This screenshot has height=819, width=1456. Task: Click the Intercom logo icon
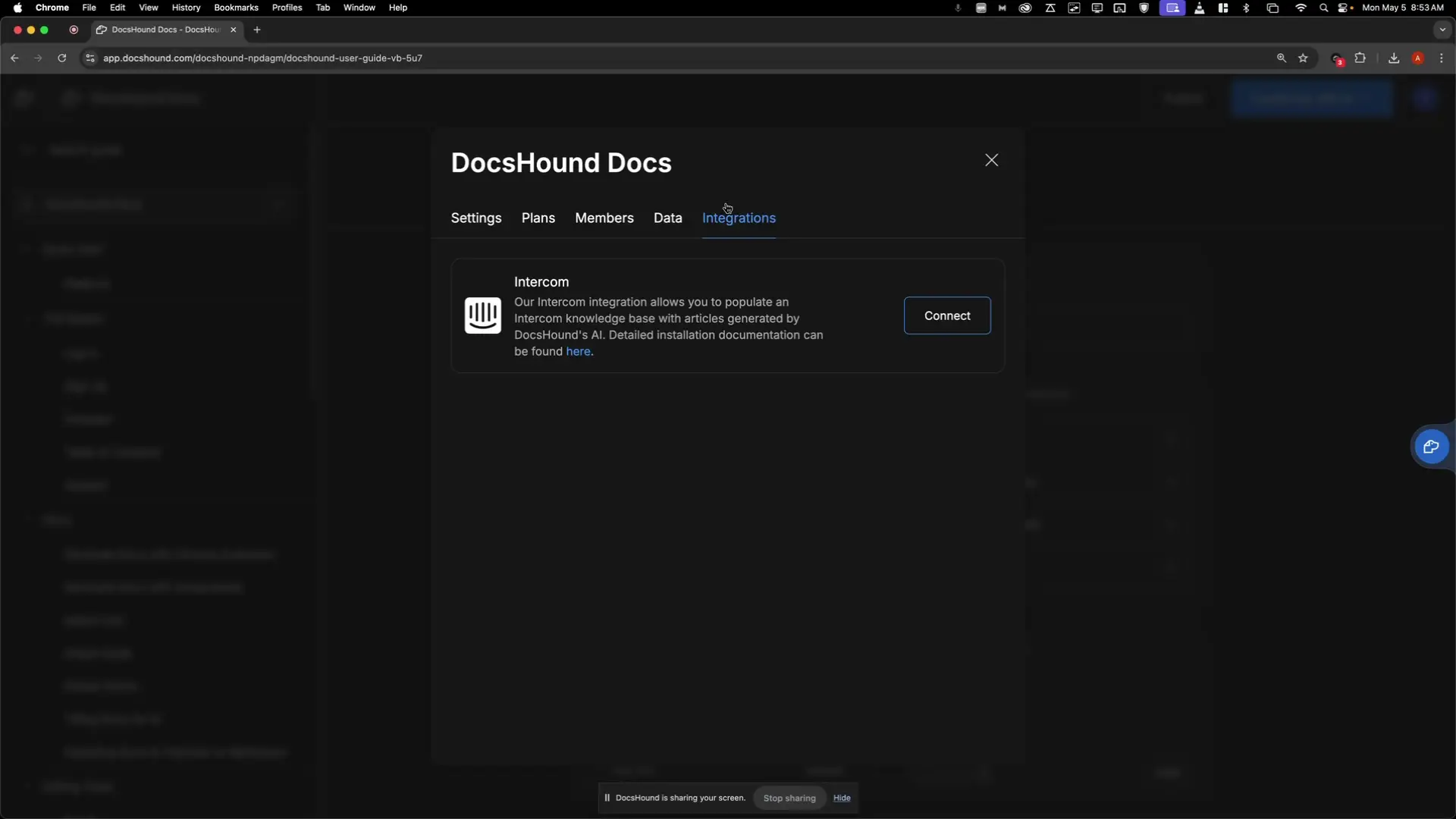tap(483, 315)
